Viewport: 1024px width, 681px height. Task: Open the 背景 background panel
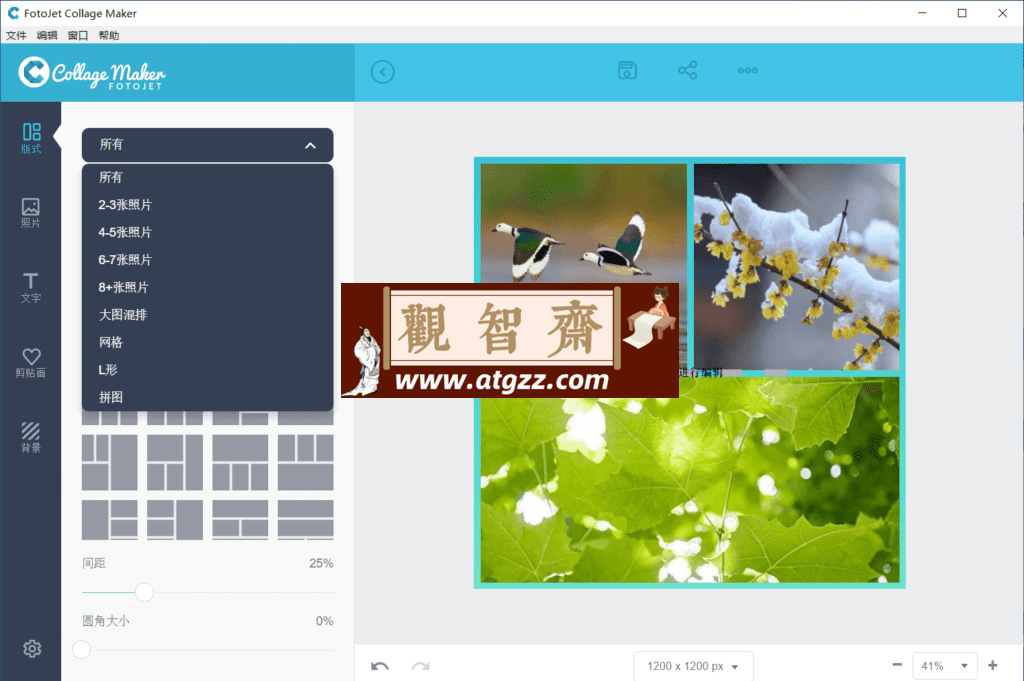click(31, 437)
